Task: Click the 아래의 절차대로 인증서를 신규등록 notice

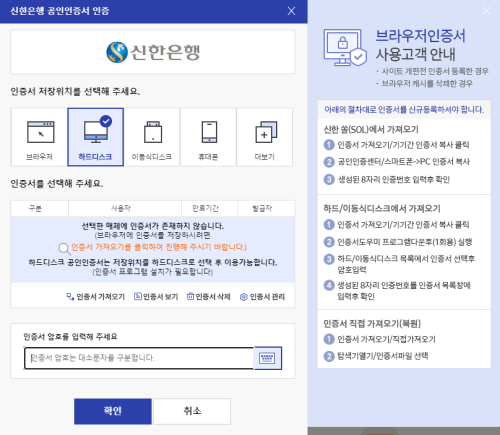Action: (404, 110)
